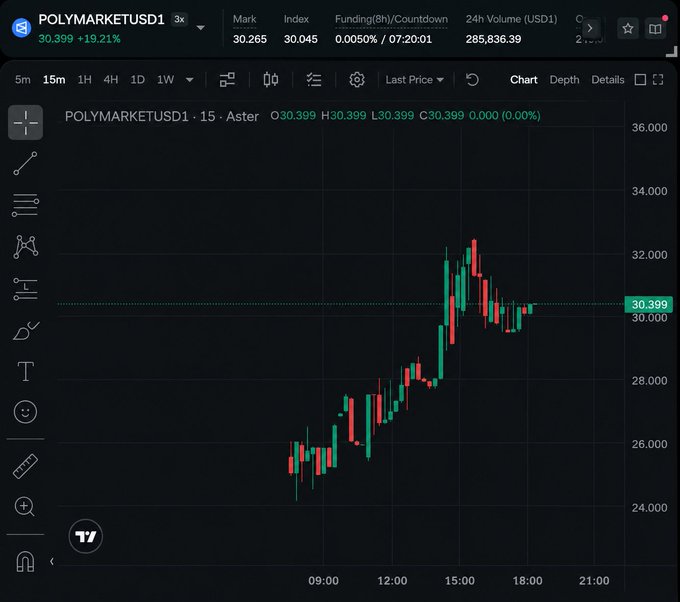
Task: Click the 3x leverage badge
Action: click(179, 20)
